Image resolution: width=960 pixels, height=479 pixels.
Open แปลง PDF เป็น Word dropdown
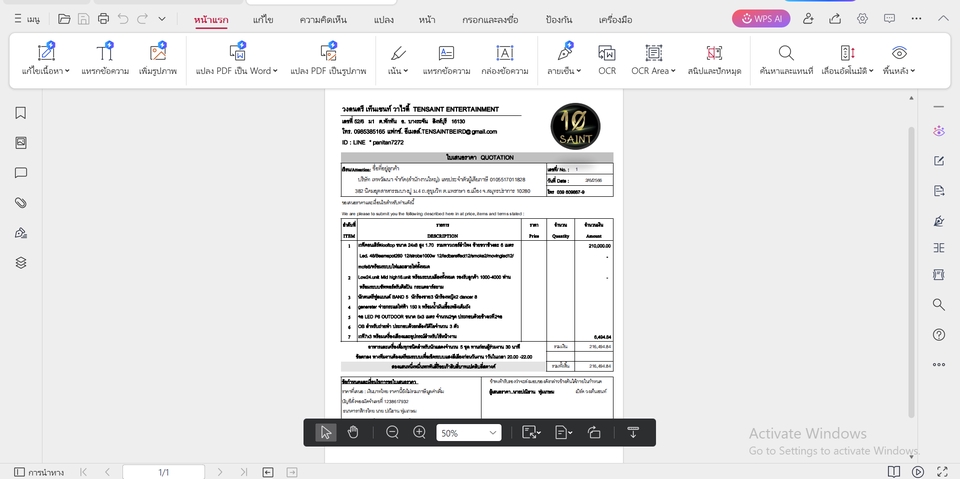(x=237, y=59)
